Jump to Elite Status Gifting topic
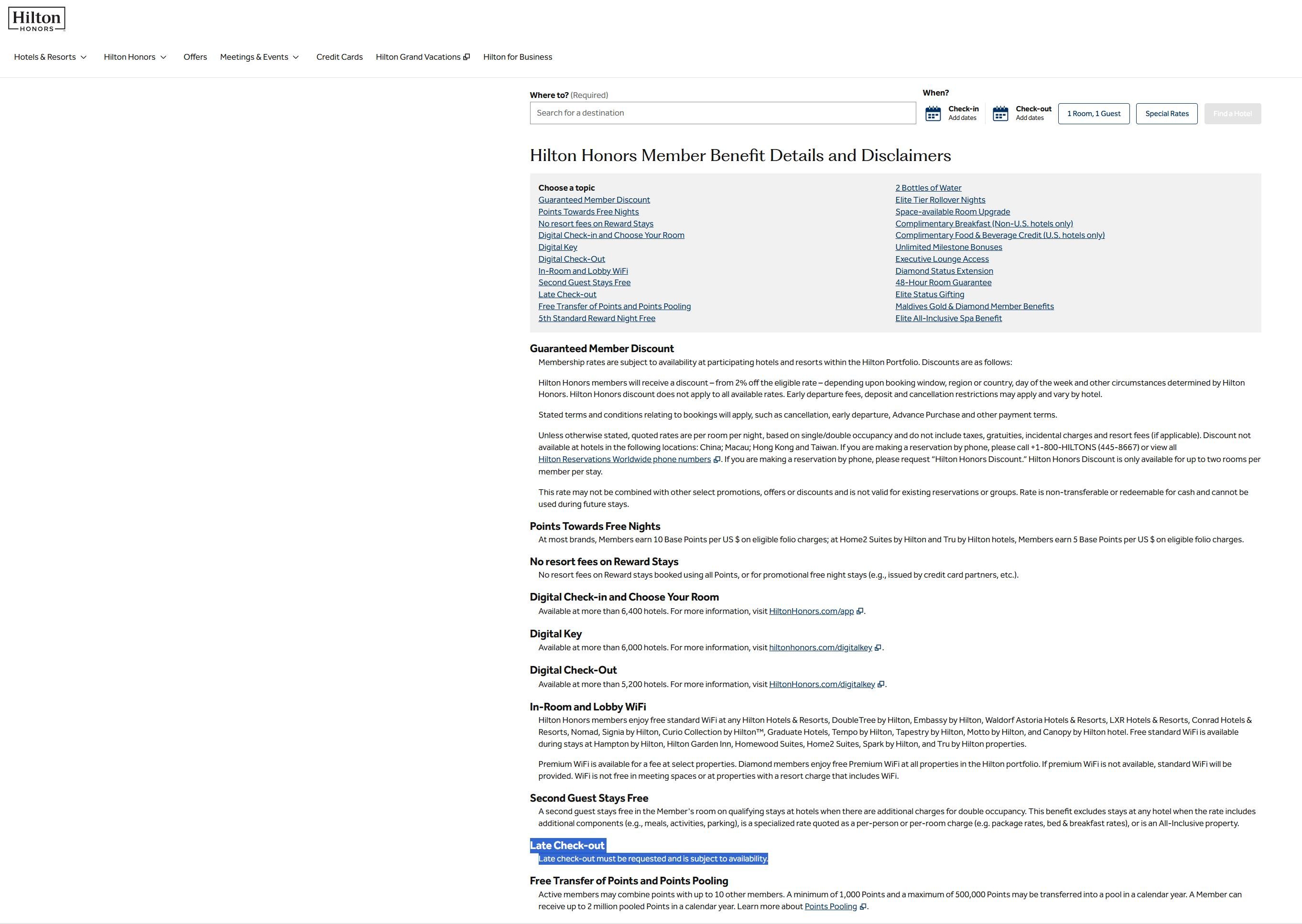Viewport: 1302px width, 924px height. [x=930, y=294]
